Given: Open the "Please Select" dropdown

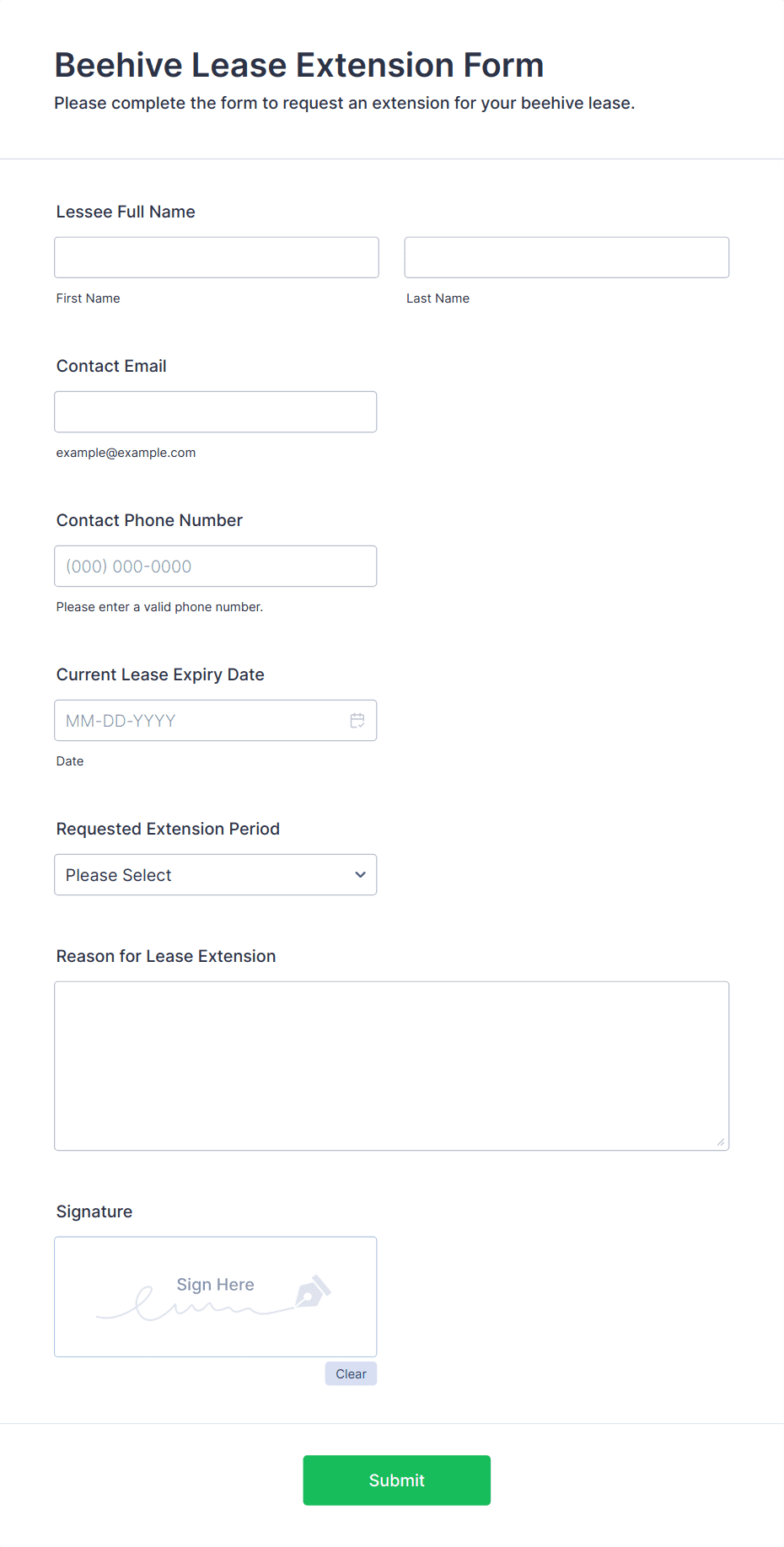Looking at the screenshot, I should [216, 875].
